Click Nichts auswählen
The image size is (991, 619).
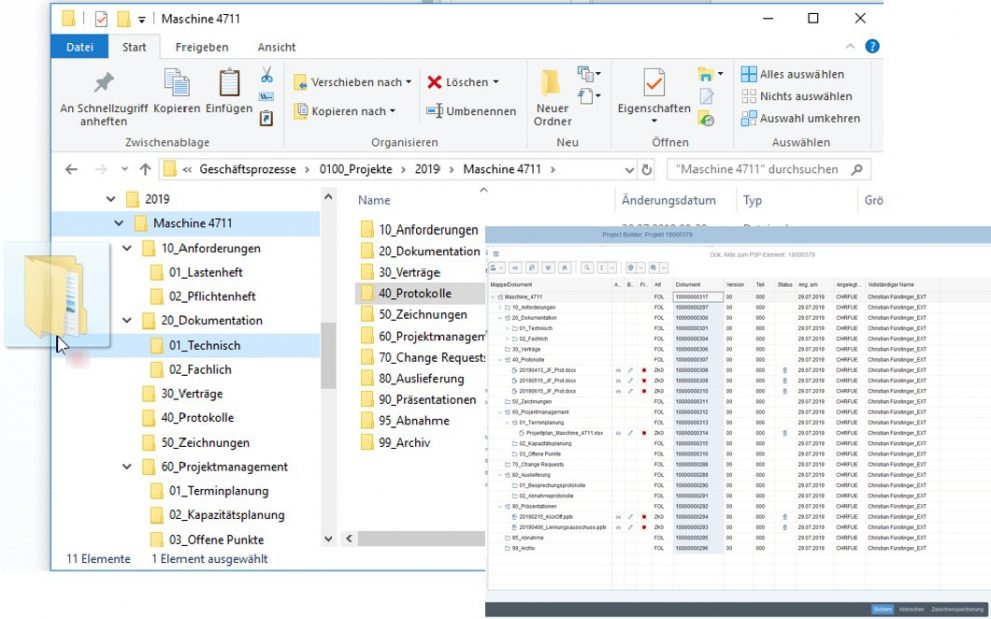point(796,96)
